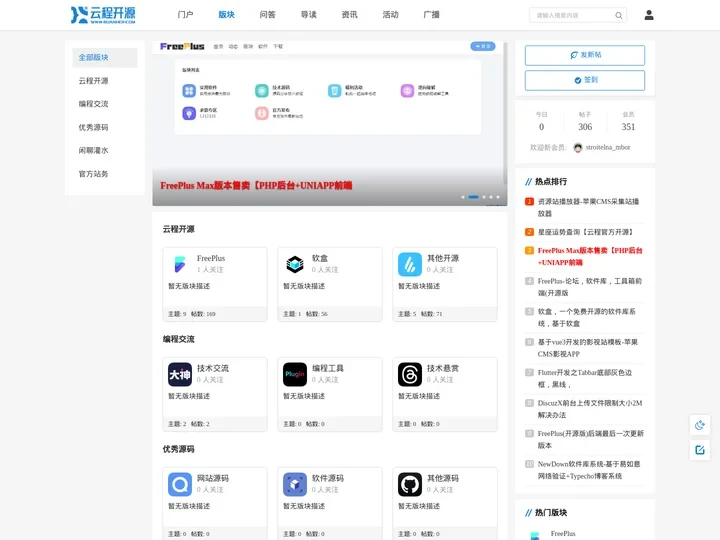Click the 网站源码 board title
The width and height of the screenshot is (720, 540).
[213, 478]
